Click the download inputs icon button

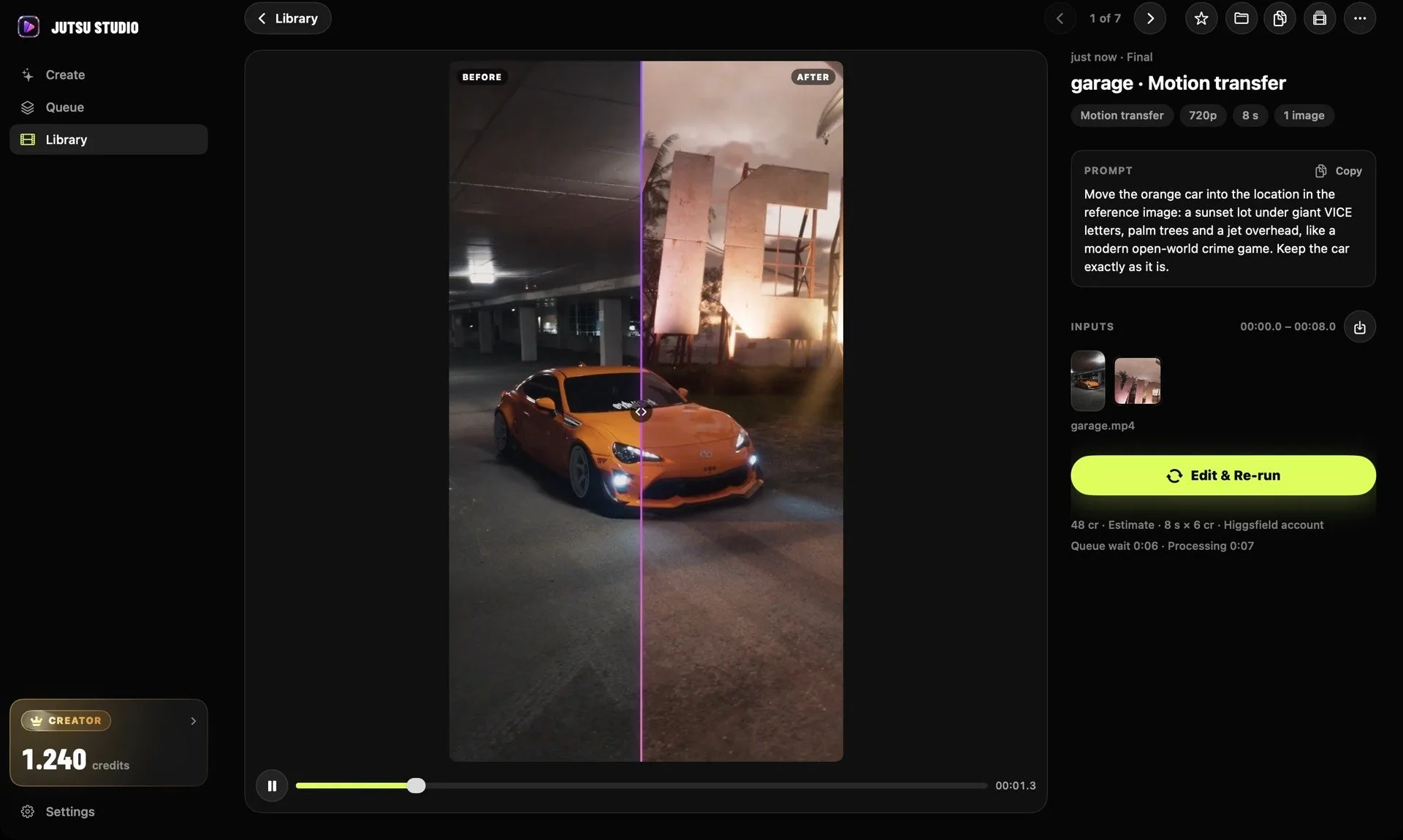1360,327
